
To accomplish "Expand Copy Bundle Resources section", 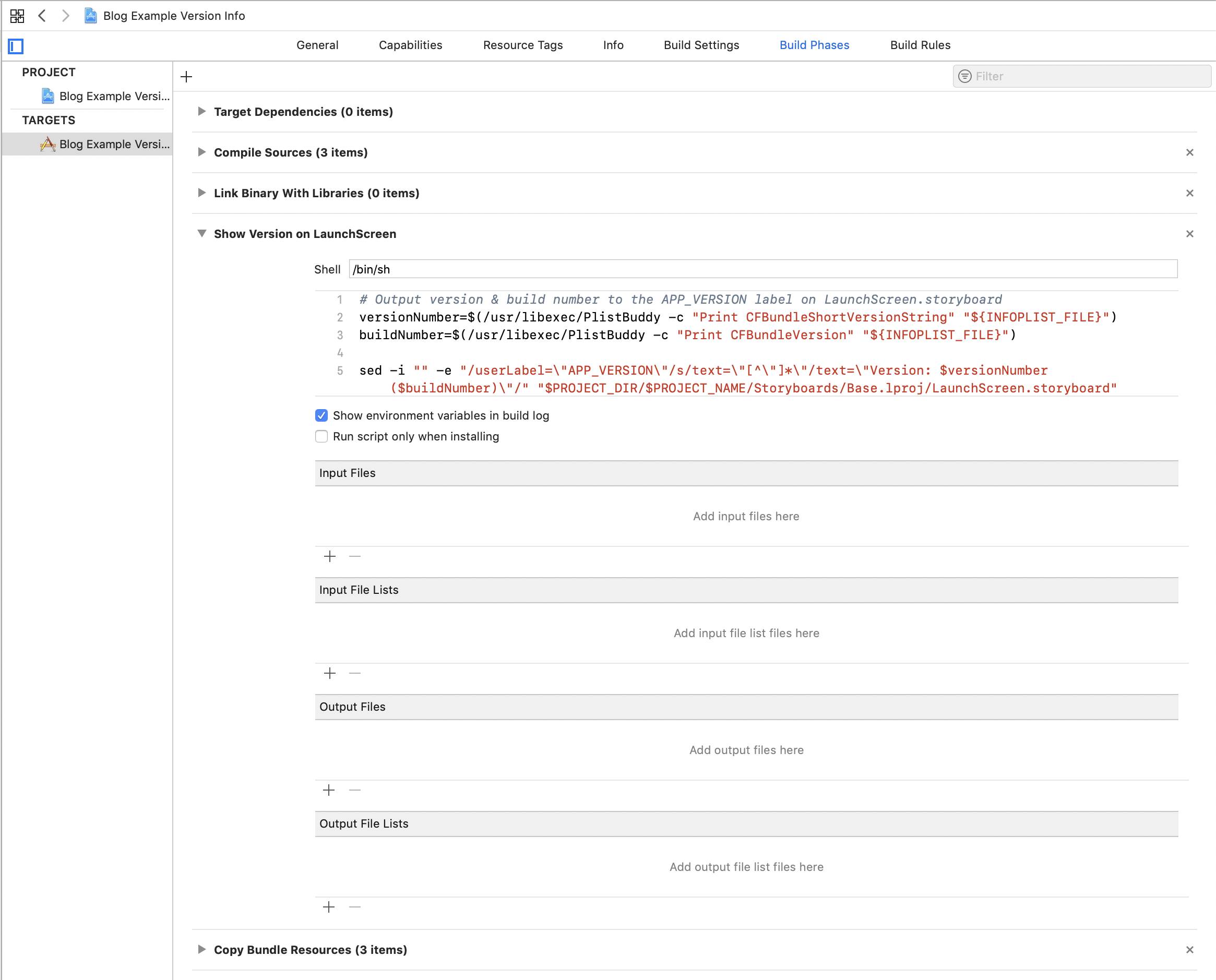I will pyautogui.click(x=201, y=950).
